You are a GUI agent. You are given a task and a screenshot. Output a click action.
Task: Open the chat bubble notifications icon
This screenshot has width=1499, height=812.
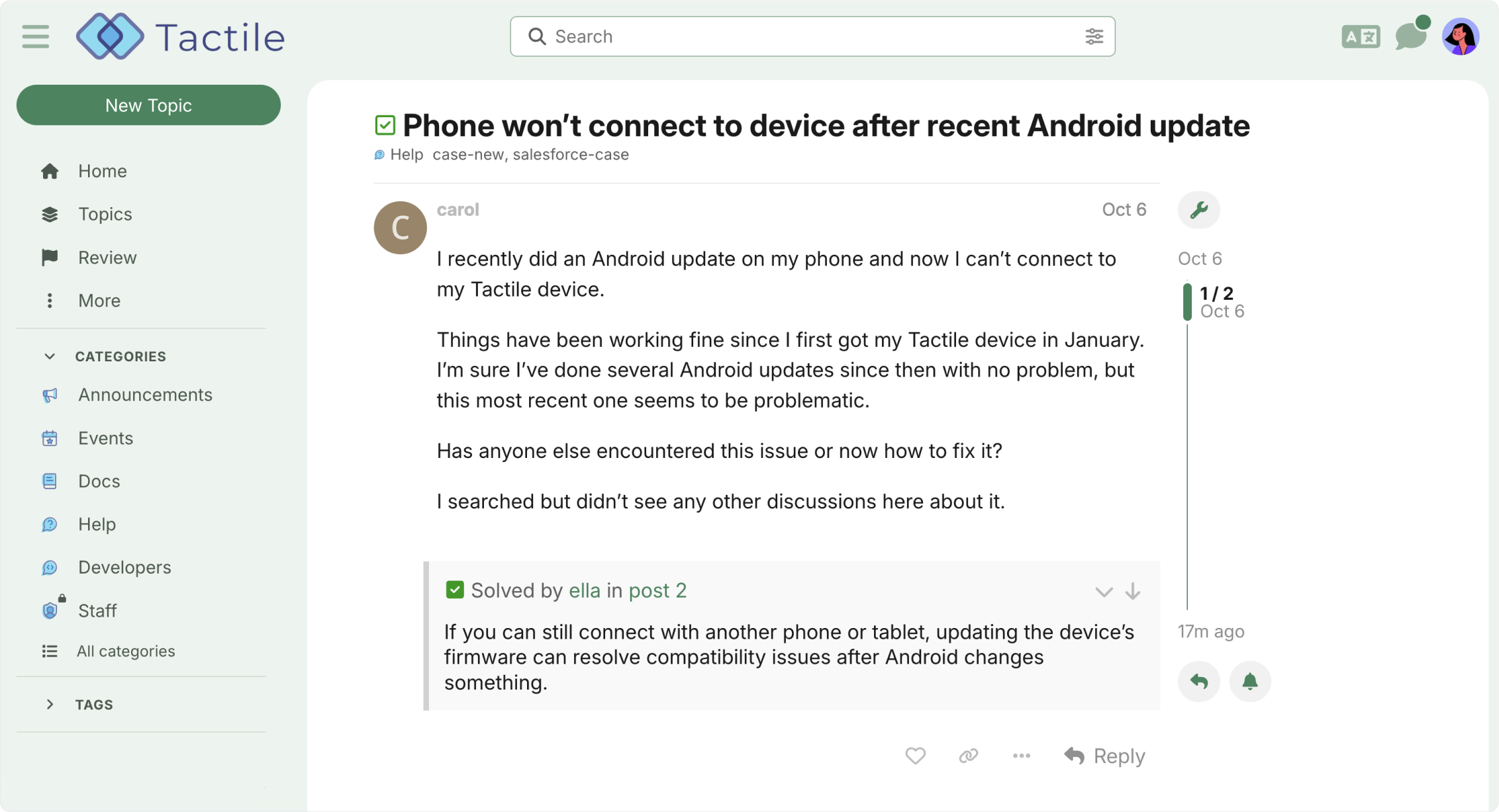point(1410,36)
